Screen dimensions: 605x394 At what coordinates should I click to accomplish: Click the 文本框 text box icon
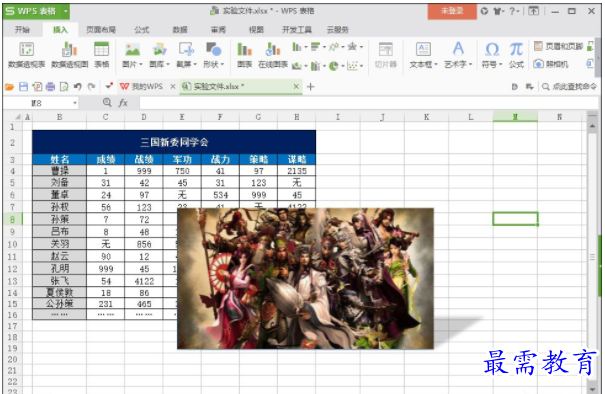pos(423,50)
